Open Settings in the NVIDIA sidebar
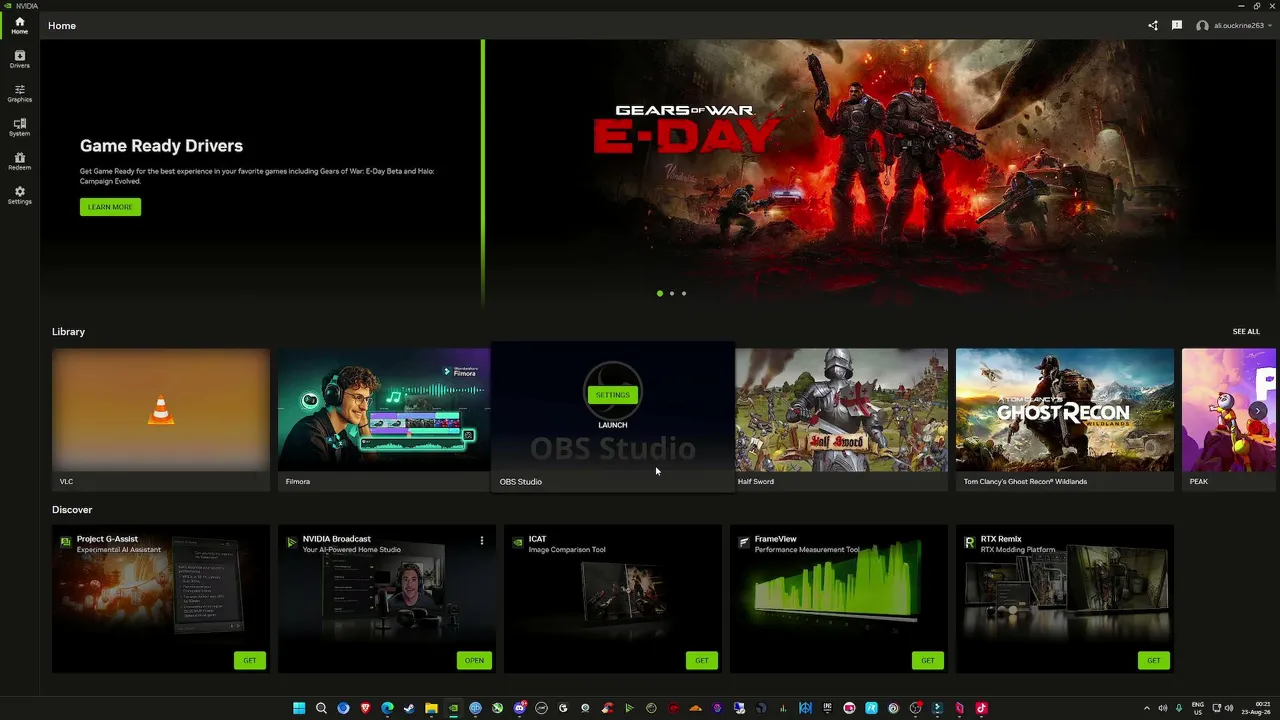 click(x=19, y=195)
